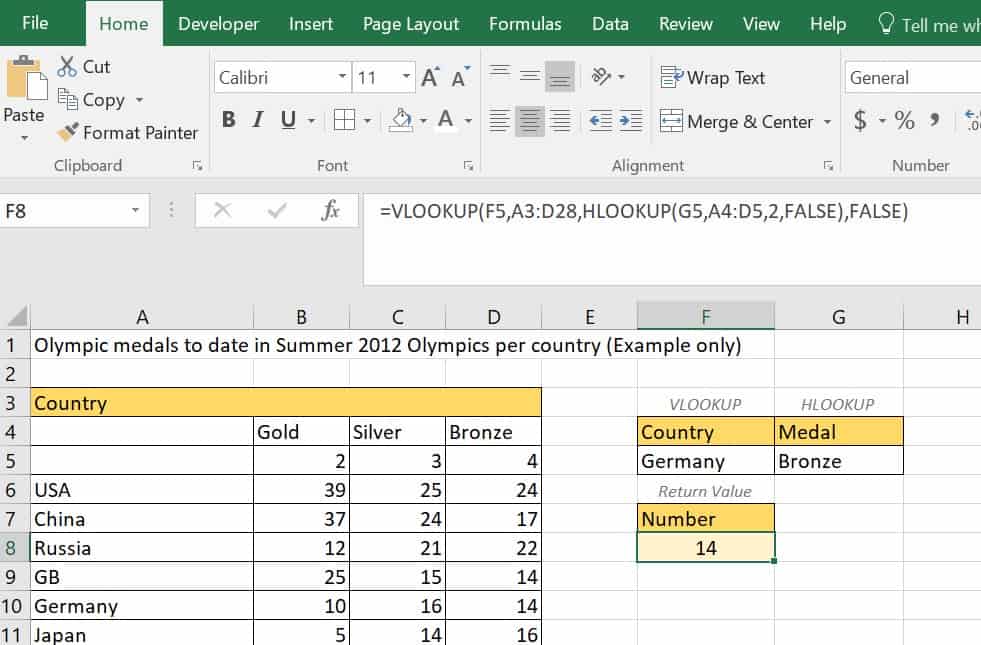Apply accounting dollar format
Viewport: 981px width, 645px height.
coord(860,119)
